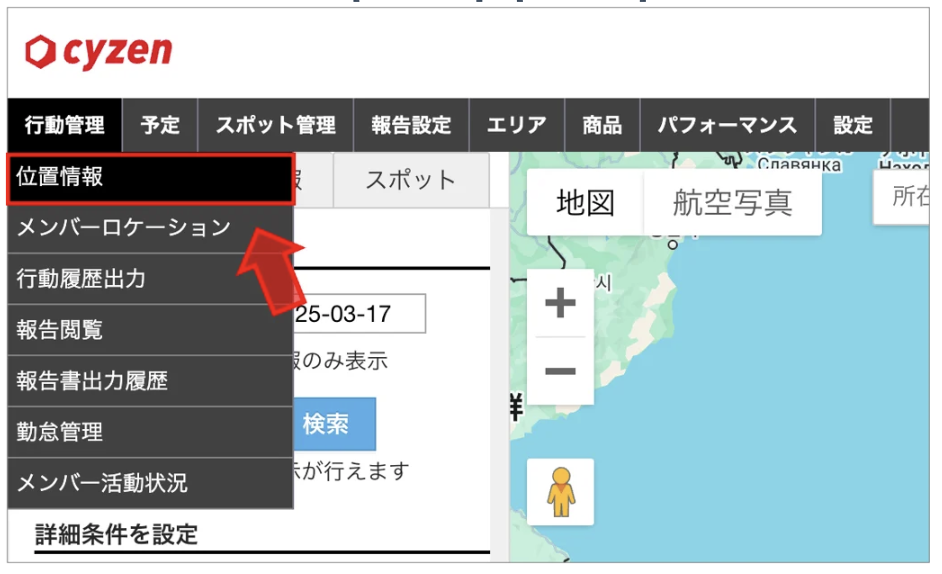Click the cyzen logo
Viewport: 942px width, 574px height.
pyautogui.click(x=99, y=52)
